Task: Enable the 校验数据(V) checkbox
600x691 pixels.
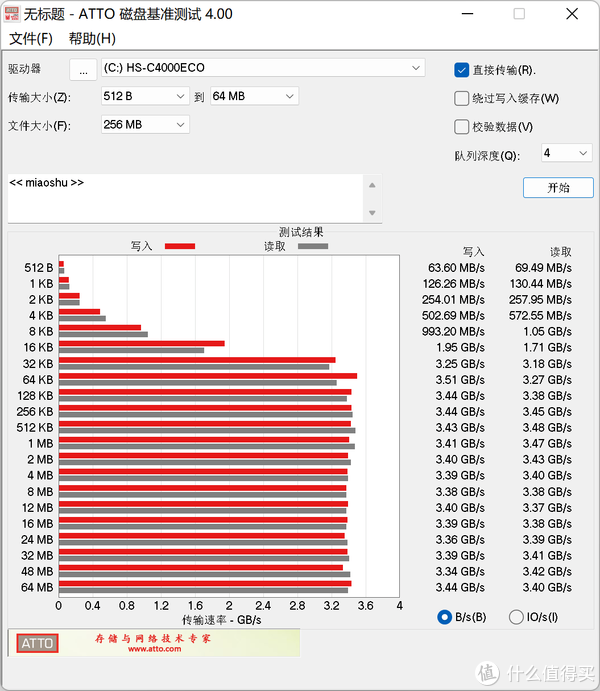Action: coord(462,127)
